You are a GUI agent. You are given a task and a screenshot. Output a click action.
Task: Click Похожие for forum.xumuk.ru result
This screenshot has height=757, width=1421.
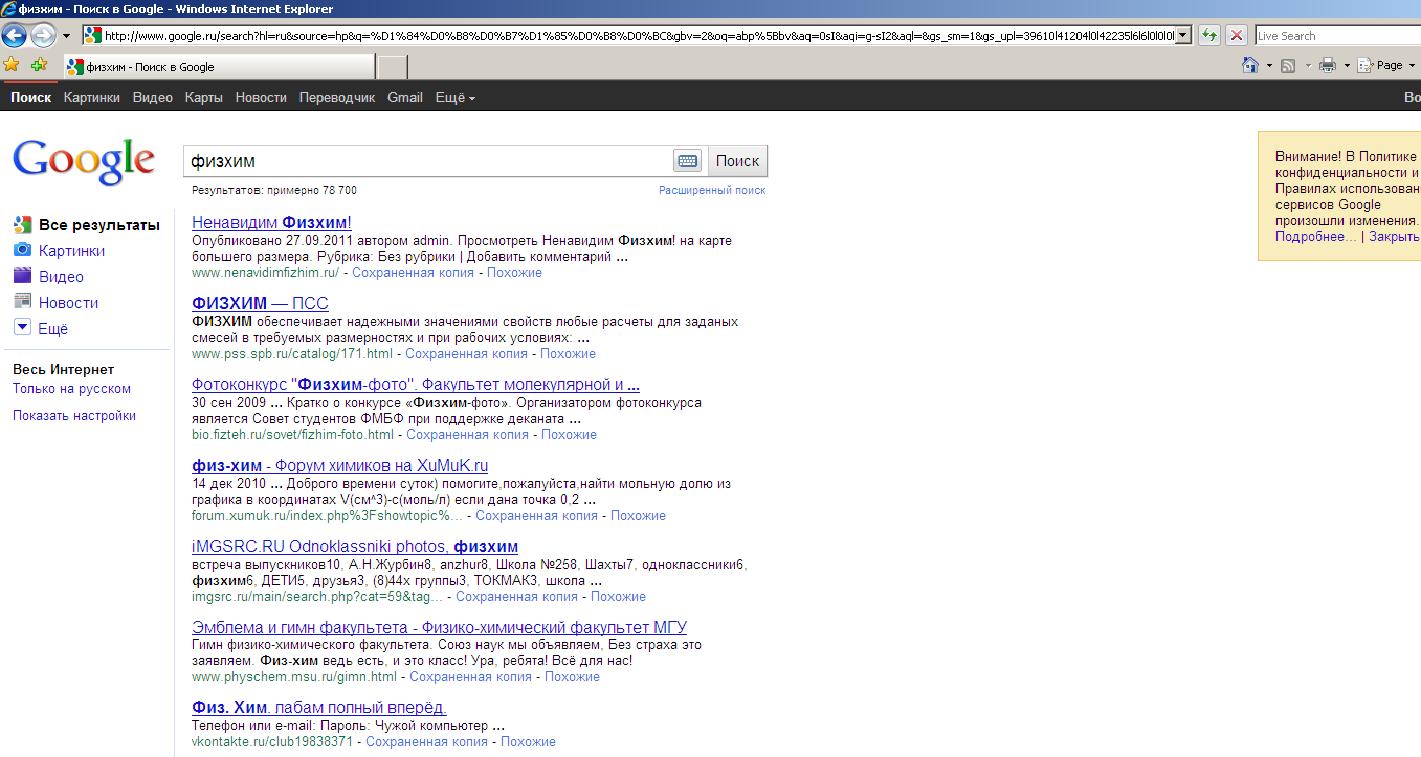point(638,515)
